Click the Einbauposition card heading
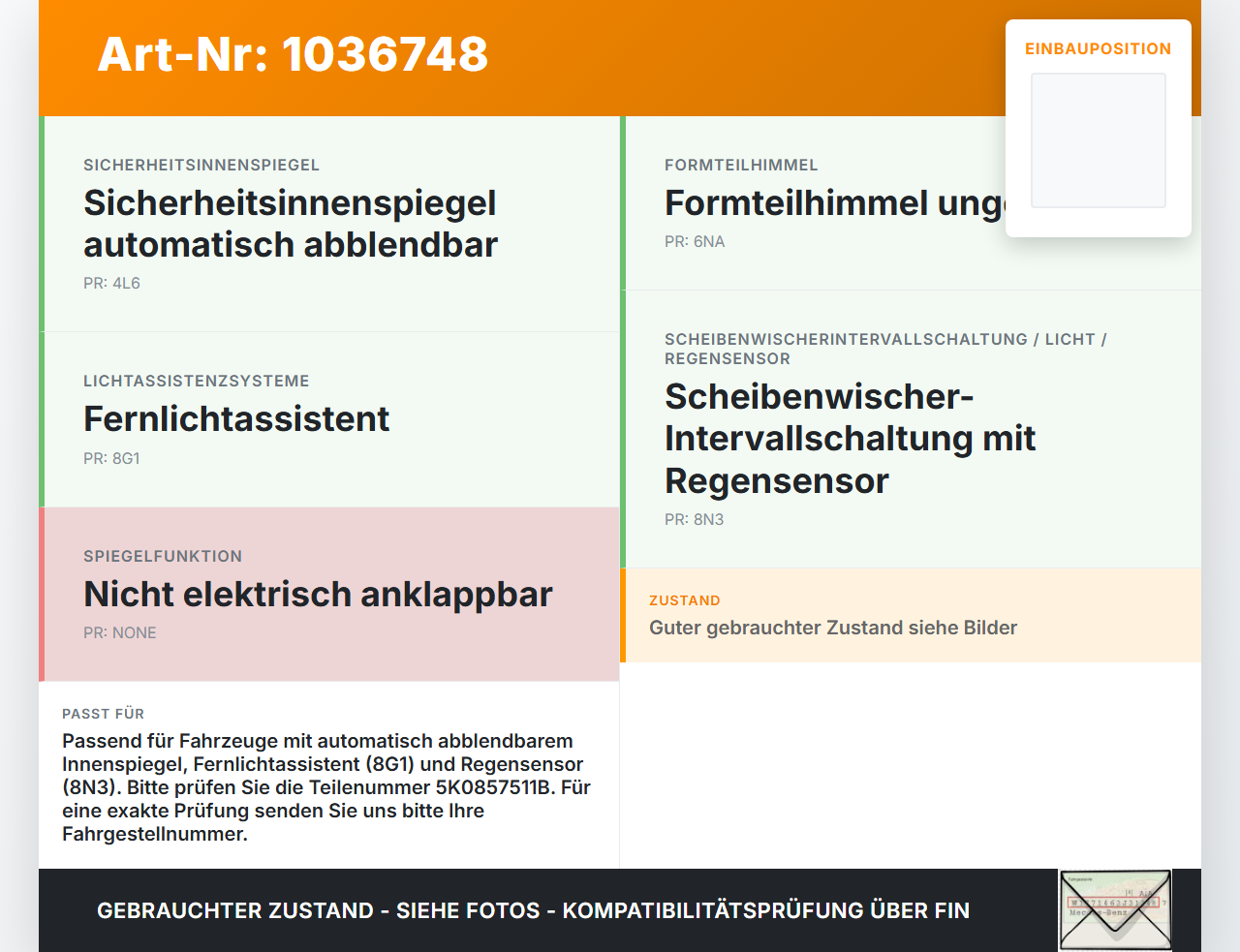1240x952 pixels. point(1099,48)
